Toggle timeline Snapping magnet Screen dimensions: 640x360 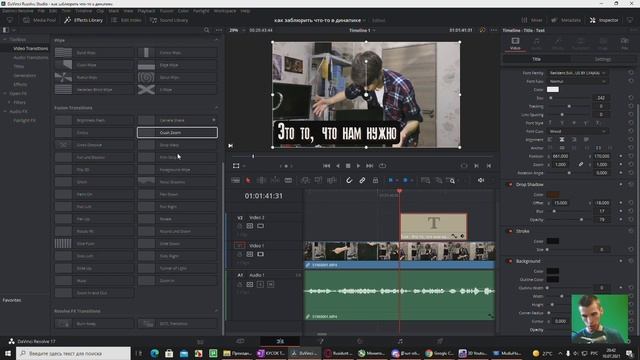pos(349,180)
